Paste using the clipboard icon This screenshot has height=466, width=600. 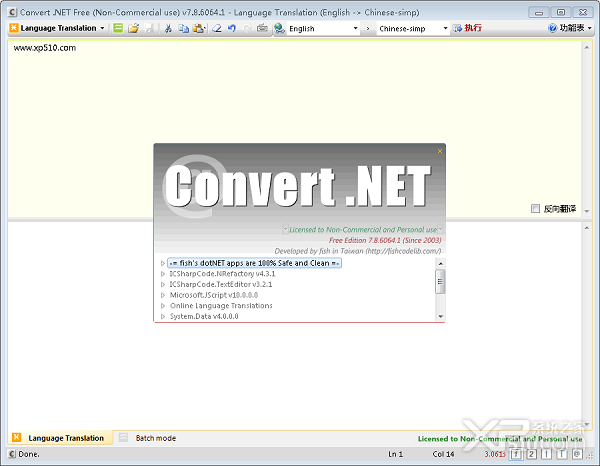point(198,28)
